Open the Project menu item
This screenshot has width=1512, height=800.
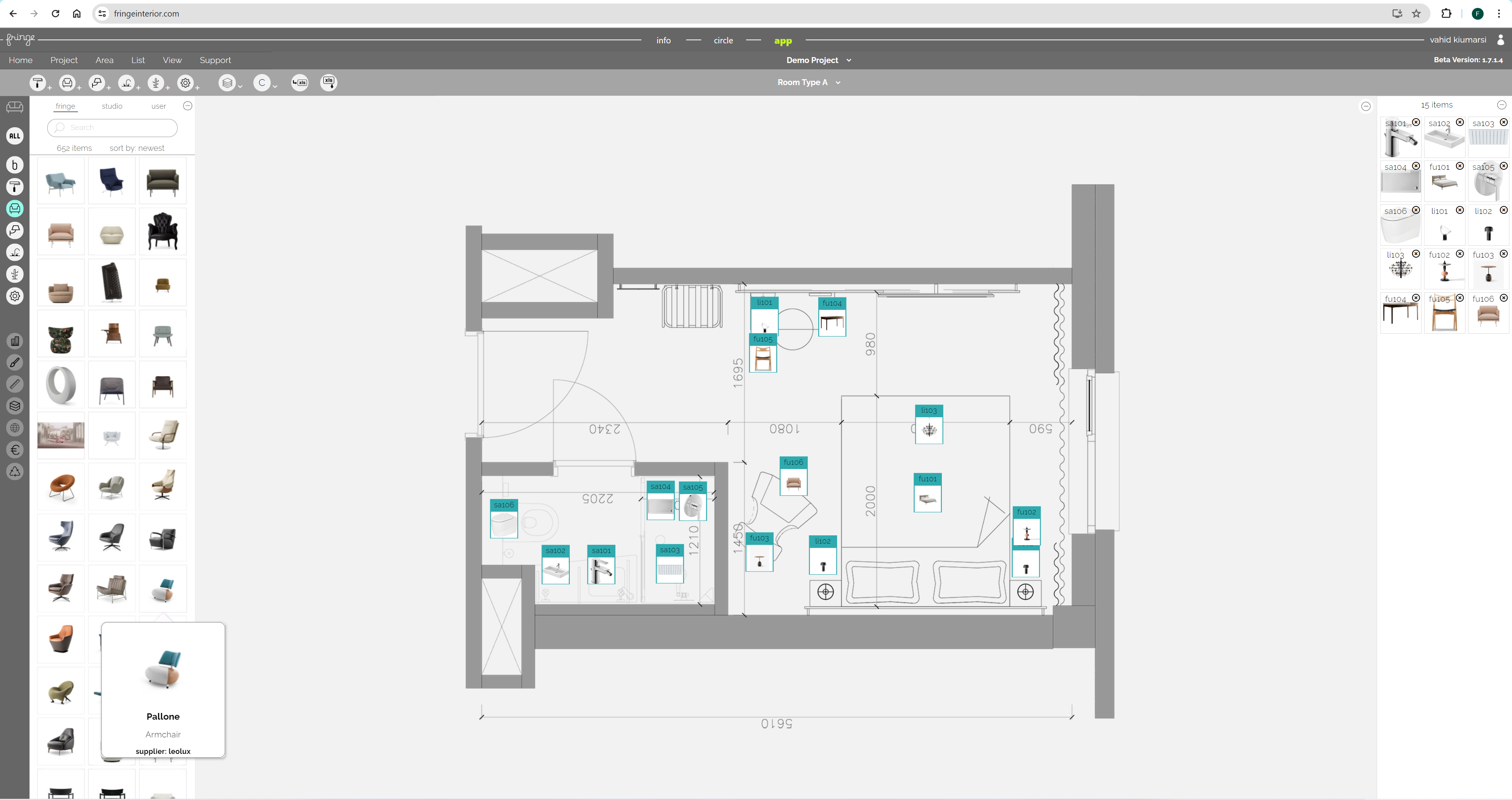pos(63,59)
